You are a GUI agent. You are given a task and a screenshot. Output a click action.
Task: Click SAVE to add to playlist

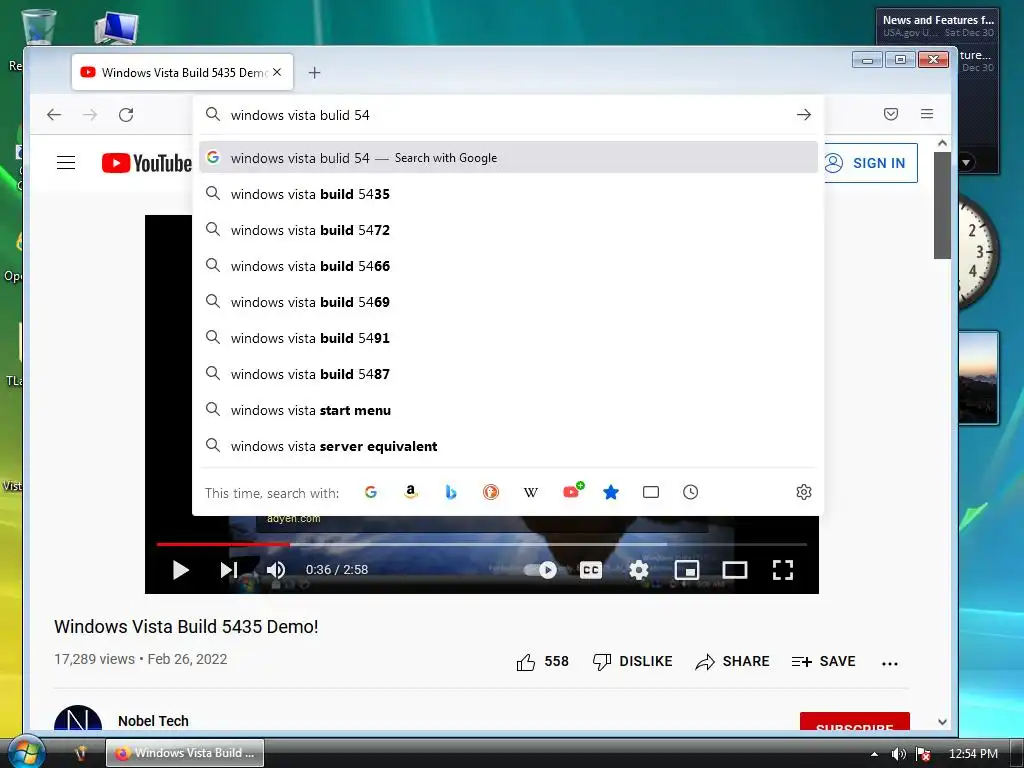[824, 662]
